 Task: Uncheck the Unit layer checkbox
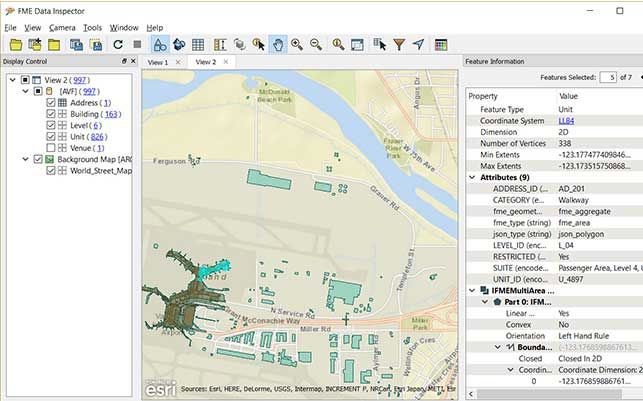pyautogui.click(x=51, y=137)
